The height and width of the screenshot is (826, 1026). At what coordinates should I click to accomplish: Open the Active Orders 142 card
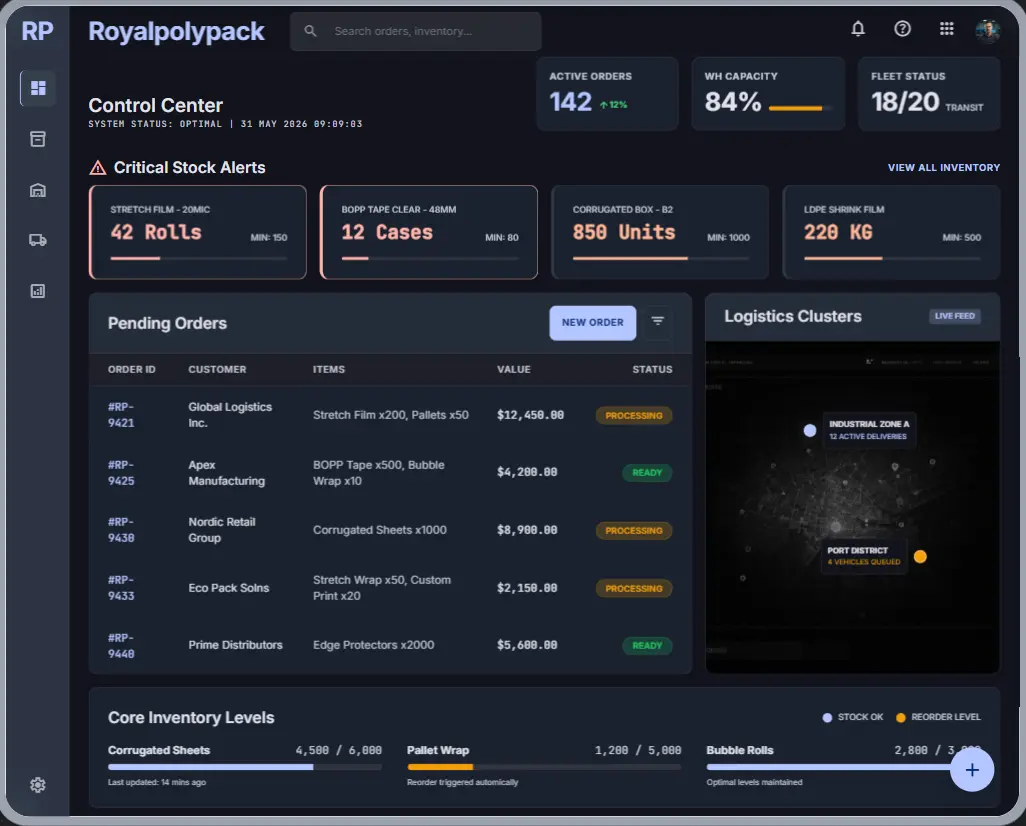(607, 94)
